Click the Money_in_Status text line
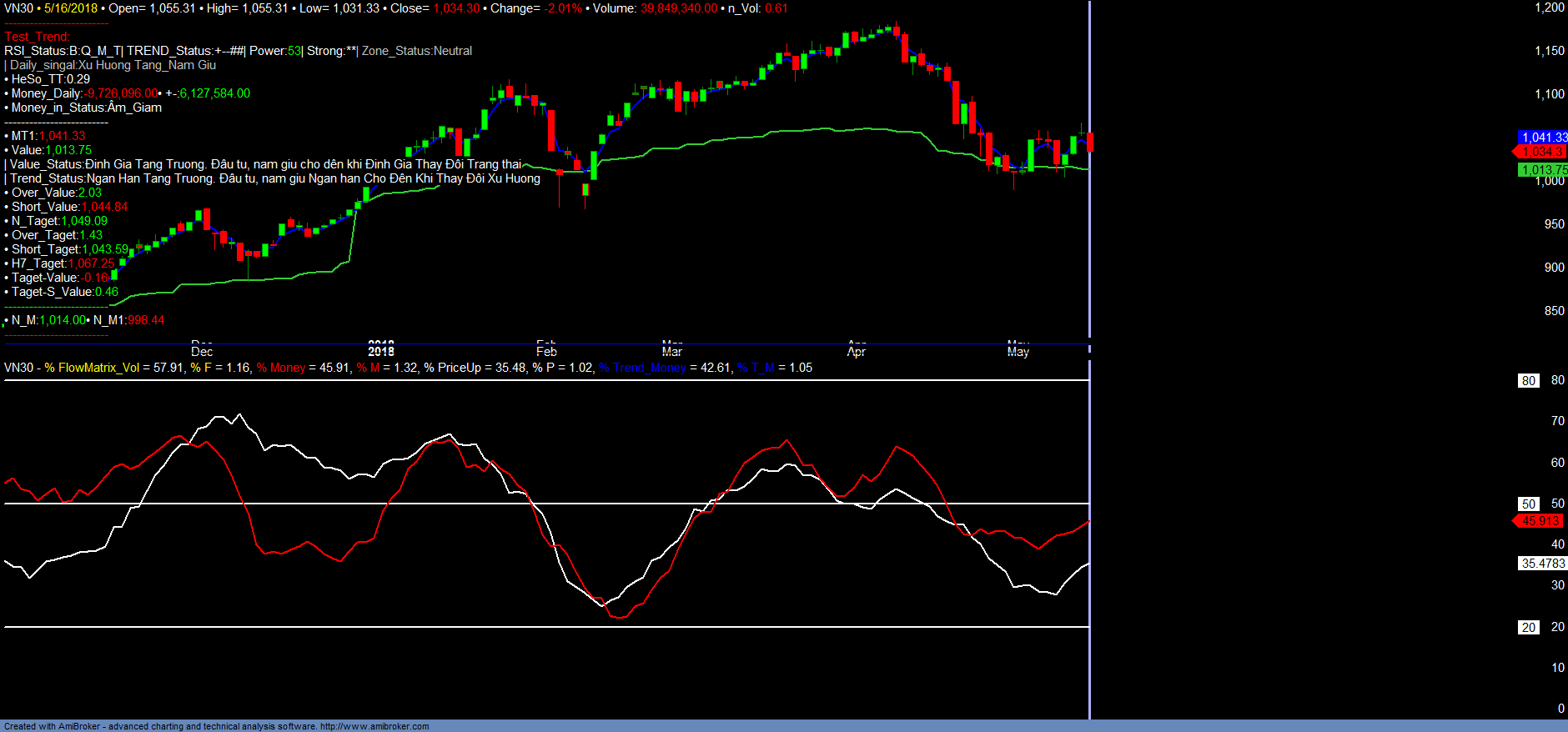Image resolution: width=1568 pixels, height=732 pixels. coord(85,108)
